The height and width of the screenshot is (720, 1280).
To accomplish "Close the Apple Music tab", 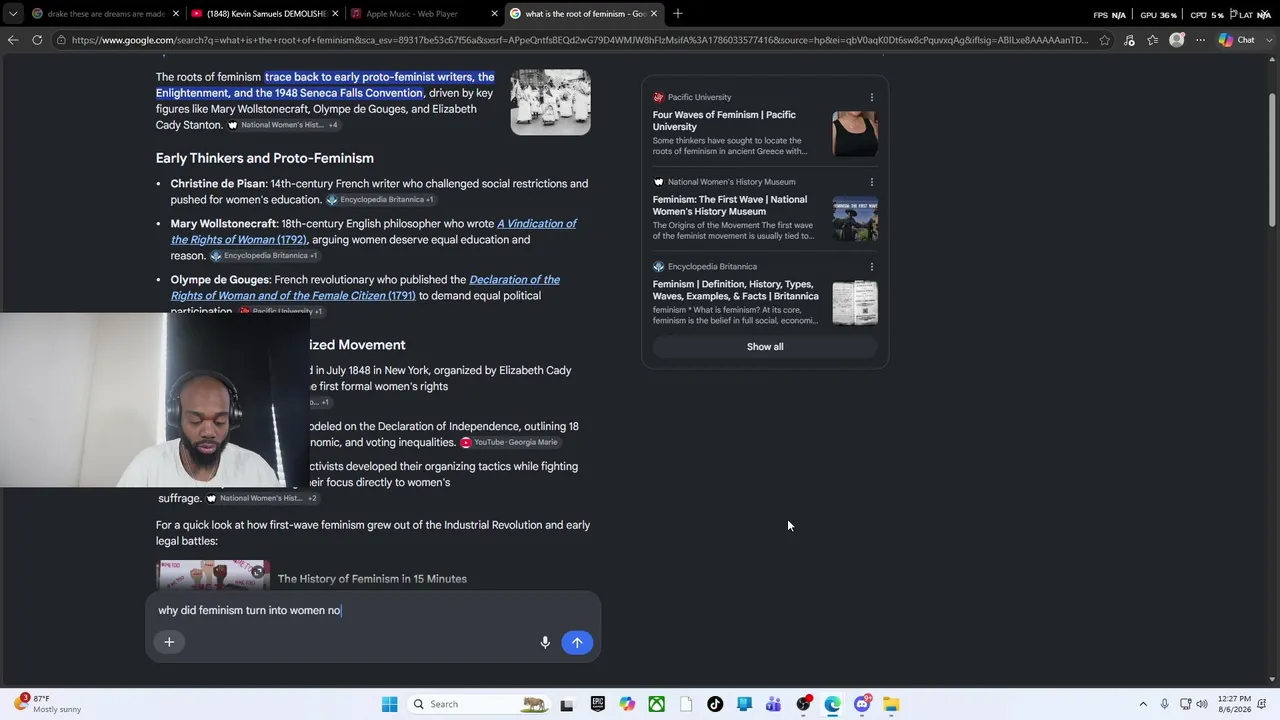I will click(494, 14).
